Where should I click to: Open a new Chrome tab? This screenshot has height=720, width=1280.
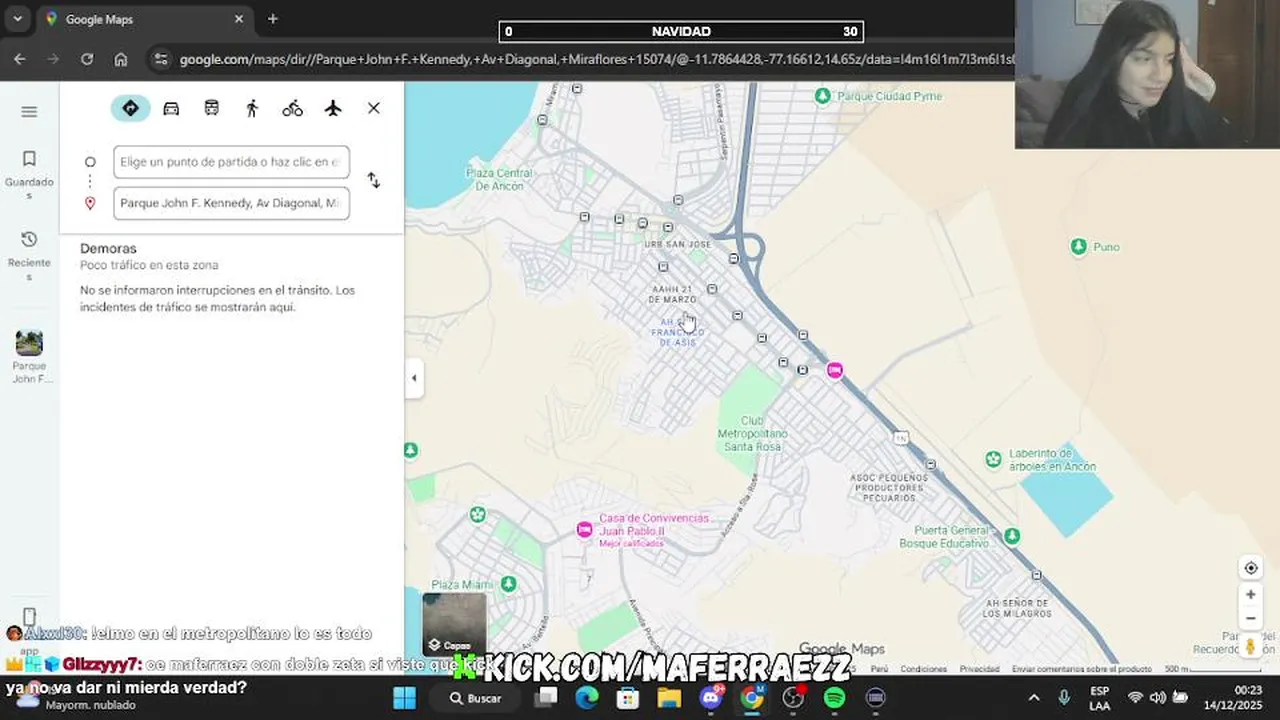tap(273, 19)
